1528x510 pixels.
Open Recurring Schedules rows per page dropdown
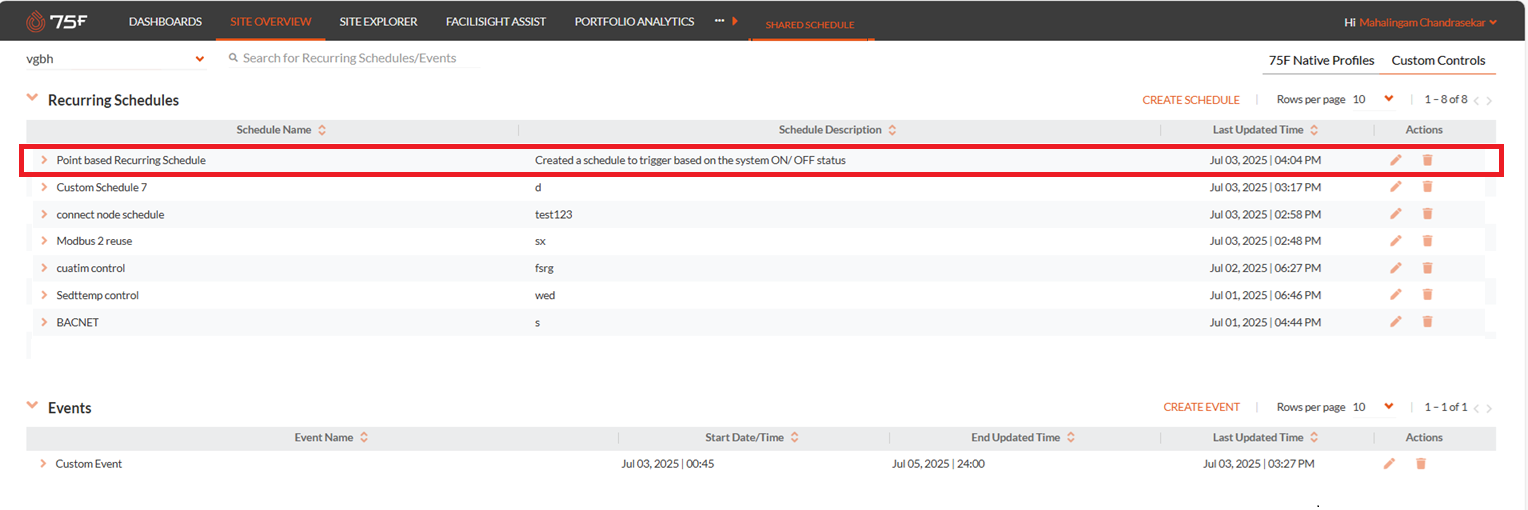(1389, 99)
